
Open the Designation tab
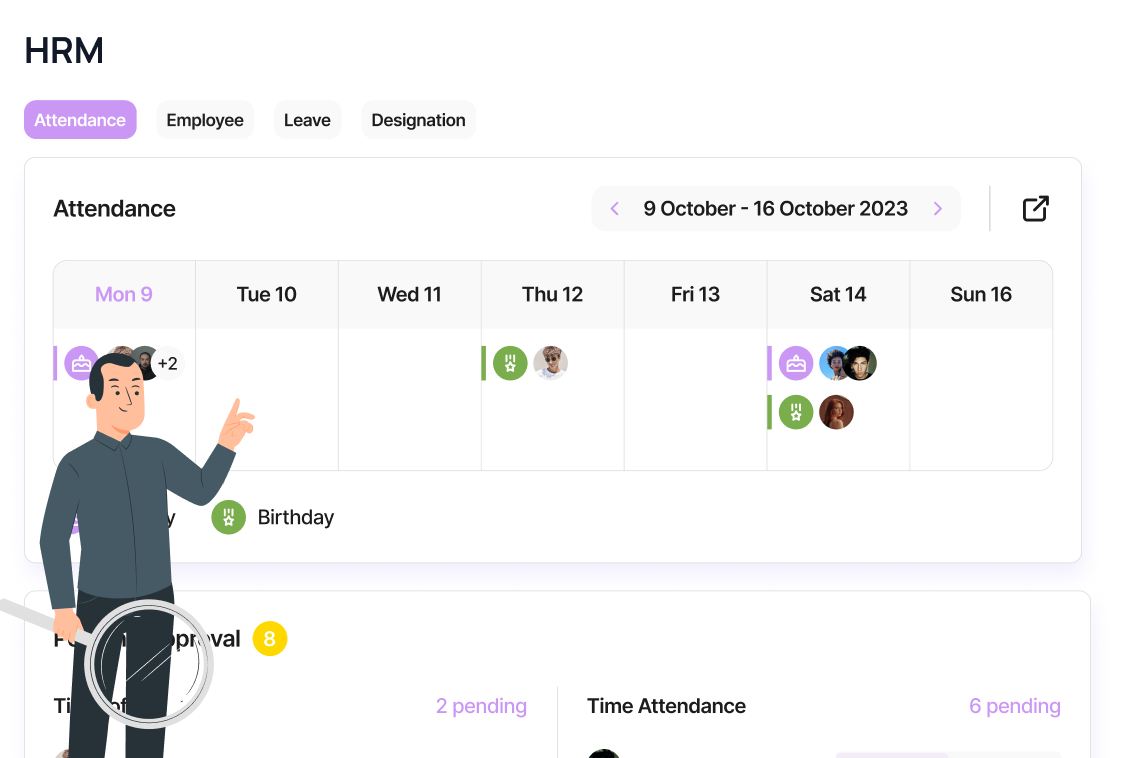click(x=418, y=120)
